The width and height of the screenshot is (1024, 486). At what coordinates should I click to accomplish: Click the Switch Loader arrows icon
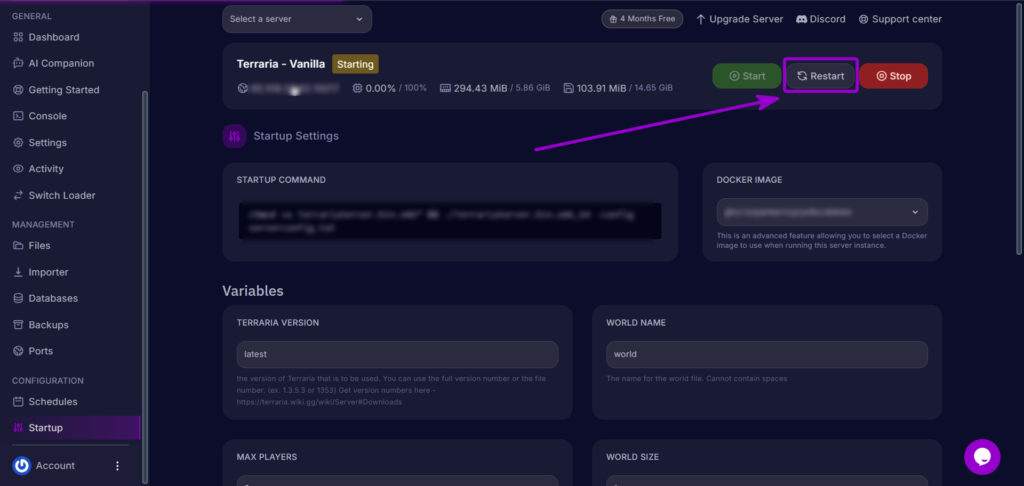(18, 195)
